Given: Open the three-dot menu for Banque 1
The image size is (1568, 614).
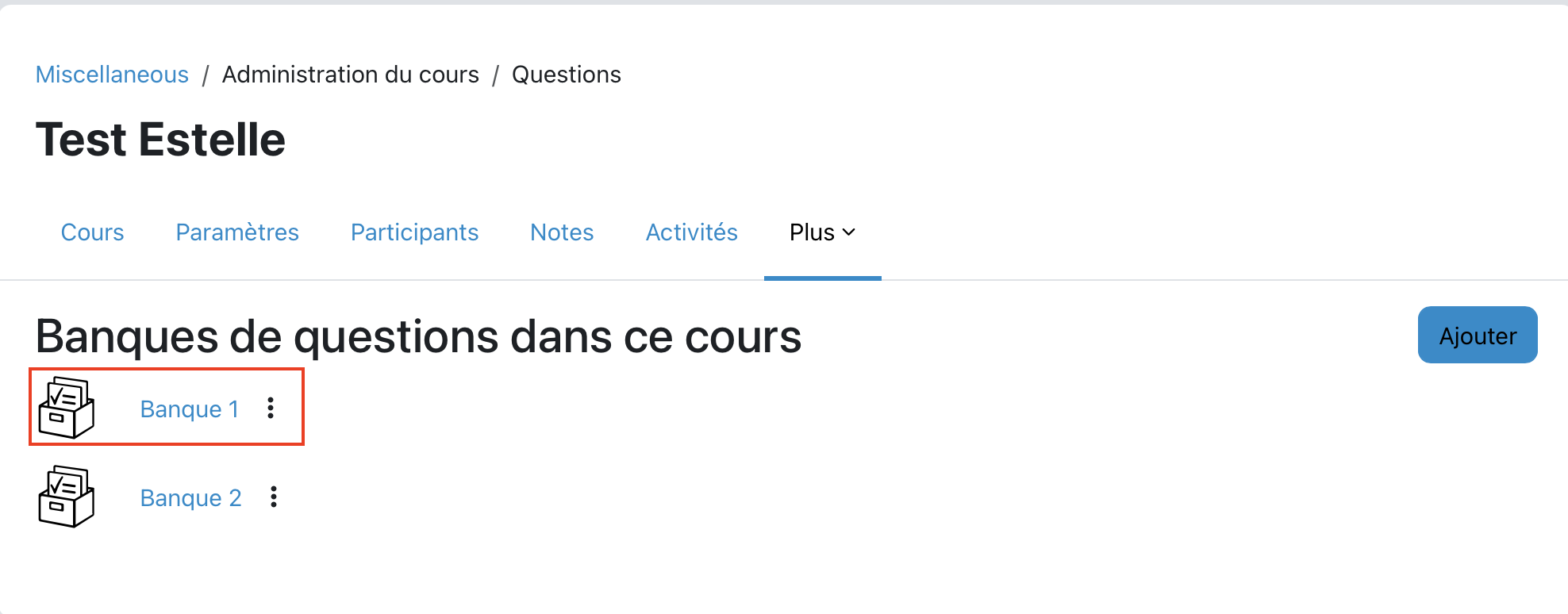Looking at the screenshot, I should point(271,408).
